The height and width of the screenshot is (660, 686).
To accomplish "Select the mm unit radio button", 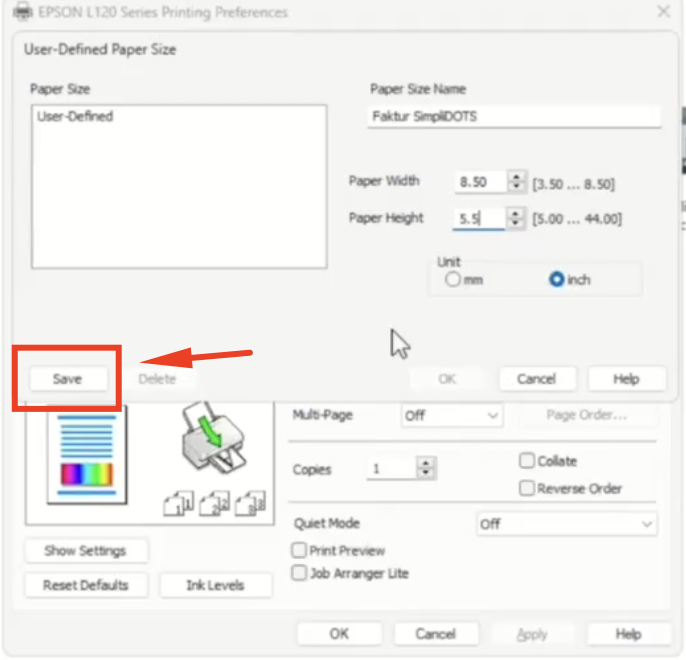I will click(x=453, y=280).
